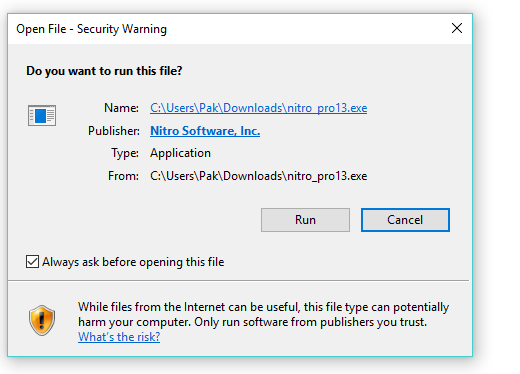The image size is (520, 374).
Task: Open the nitro_pro13.exe Name path link
Action: (258, 108)
